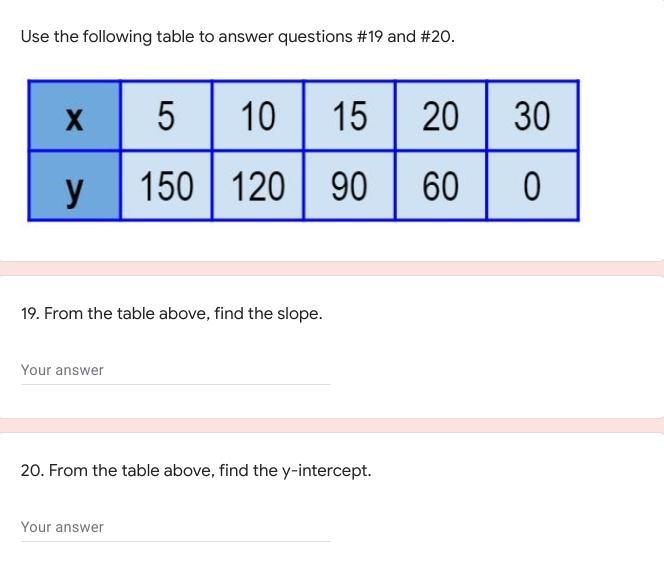Click the table cell showing 5
Viewport: 664px width, 574px height.
pos(166,117)
